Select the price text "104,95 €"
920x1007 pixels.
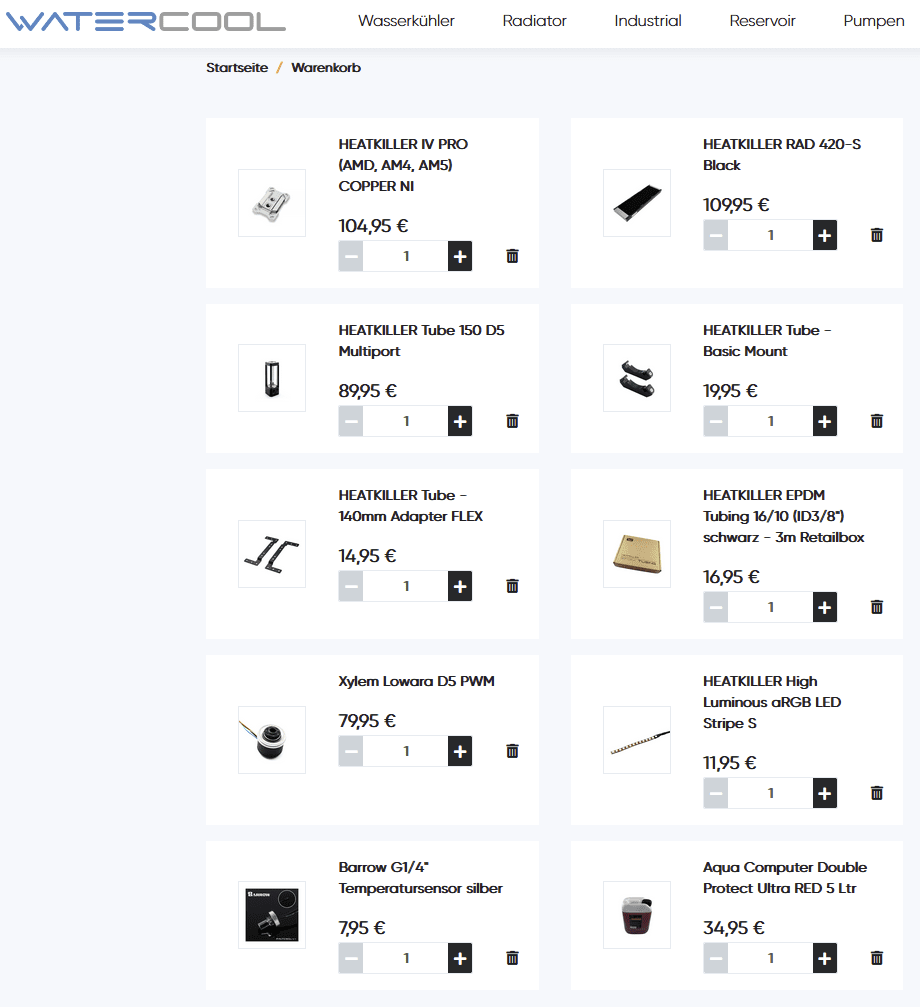click(373, 226)
